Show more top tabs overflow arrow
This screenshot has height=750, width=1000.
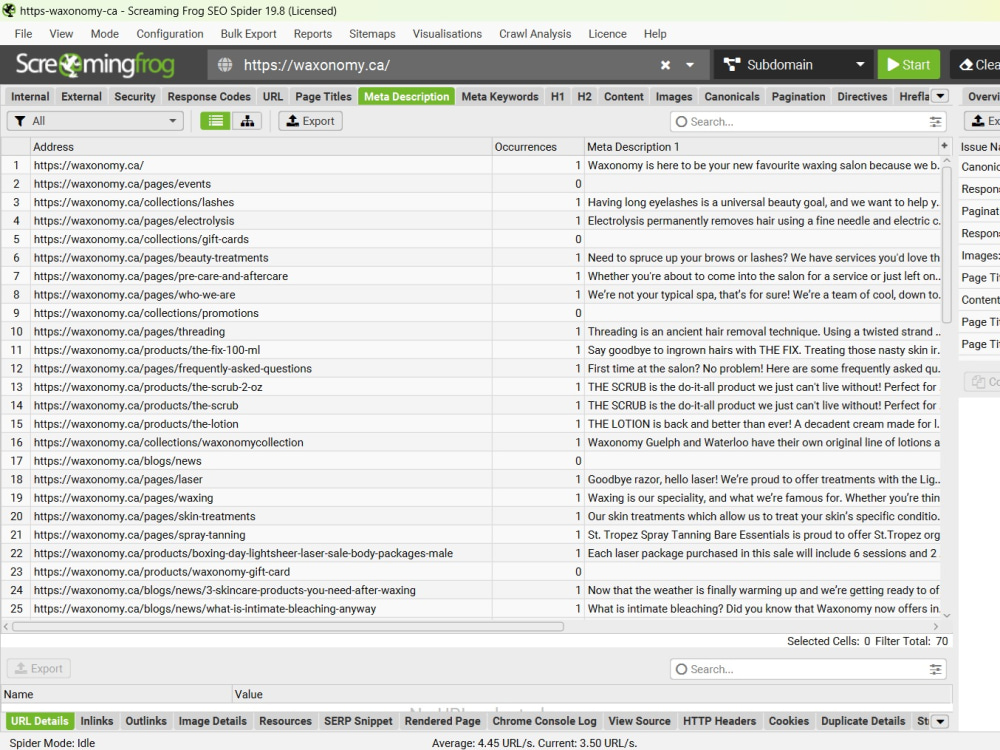939,96
